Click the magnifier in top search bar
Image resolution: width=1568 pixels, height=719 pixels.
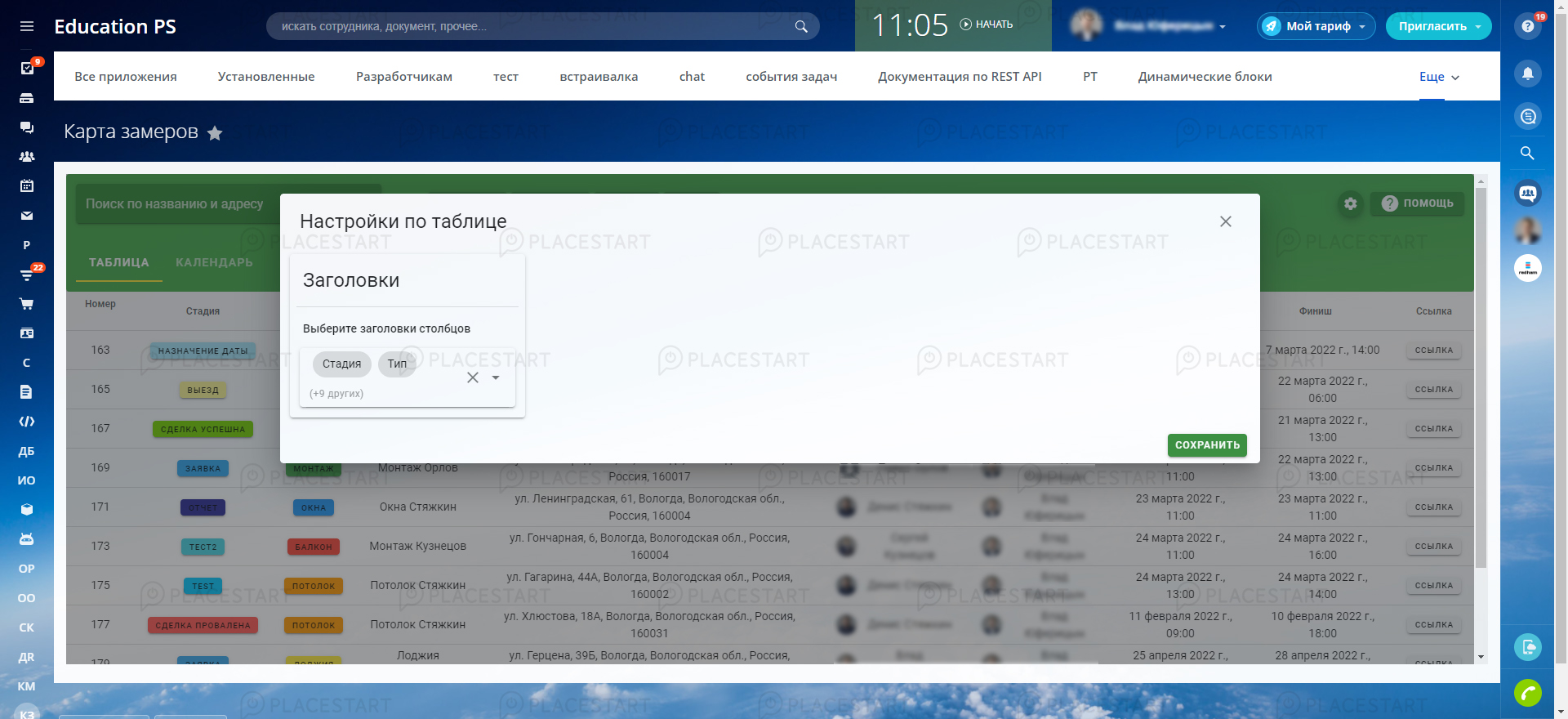(801, 26)
